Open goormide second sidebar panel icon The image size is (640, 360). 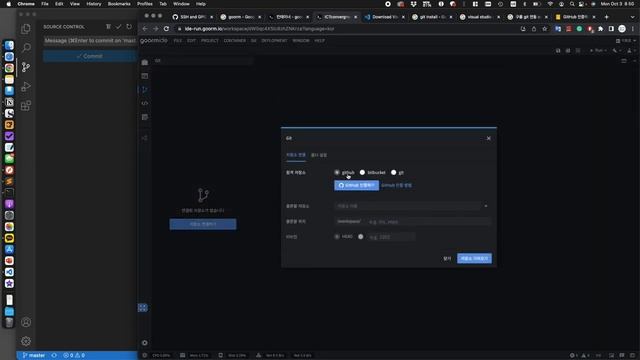[144, 76]
